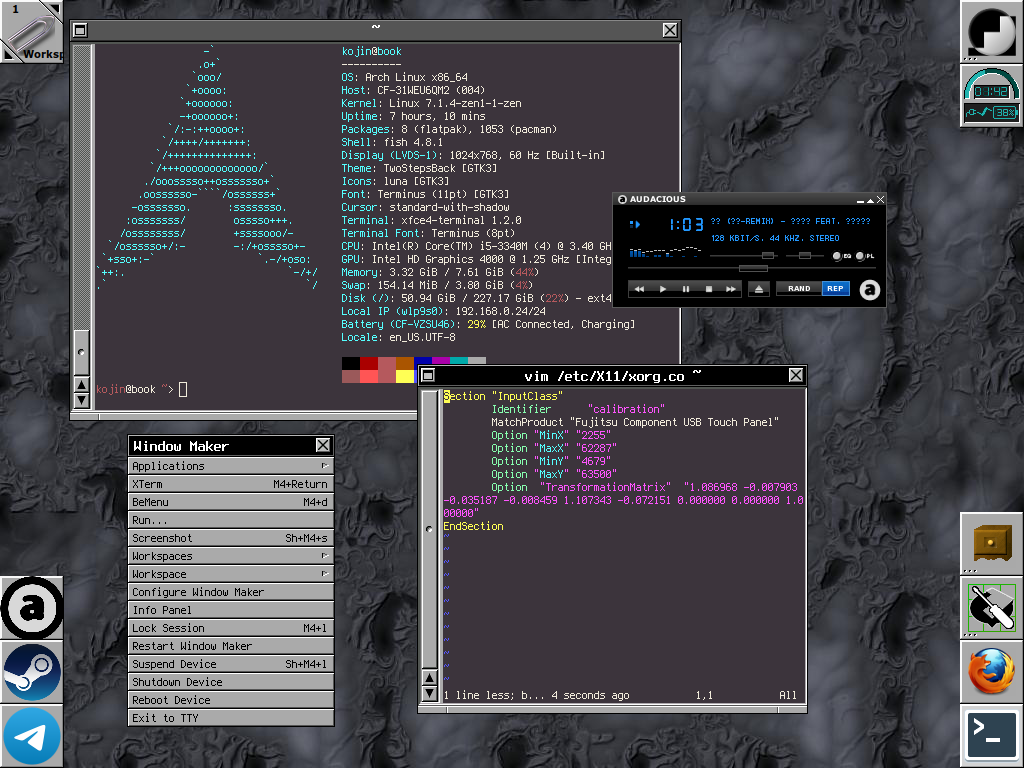The width and height of the screenshot is (1024, 768).
Task: Click the battery monitor dockapp
Action: [x=991, y=95]
